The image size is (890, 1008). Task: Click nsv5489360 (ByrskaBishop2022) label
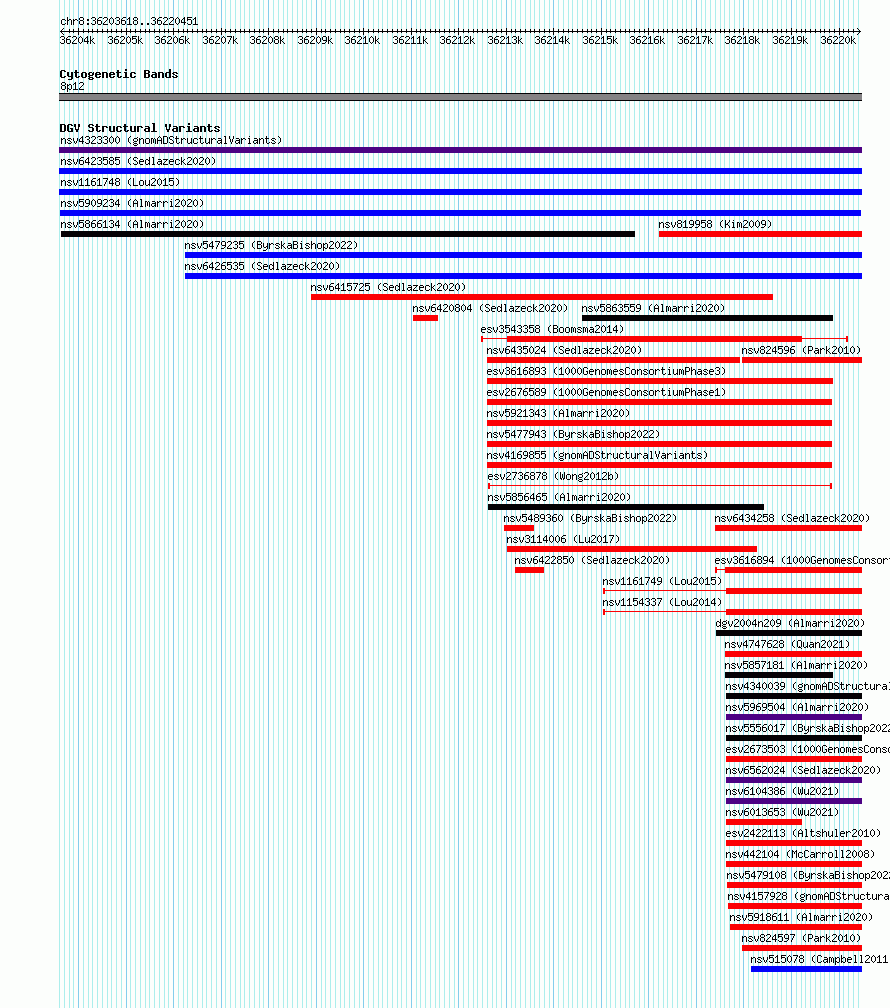coord(590,518)
